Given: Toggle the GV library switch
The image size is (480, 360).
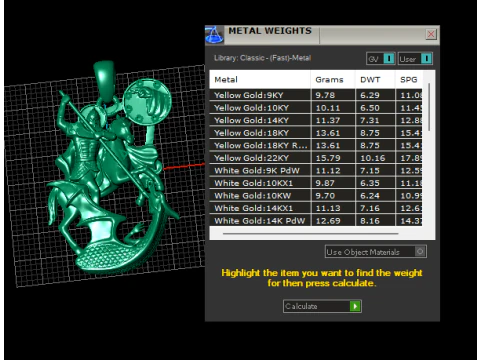Looking at the screenshot, I should [x=381, y=59].
